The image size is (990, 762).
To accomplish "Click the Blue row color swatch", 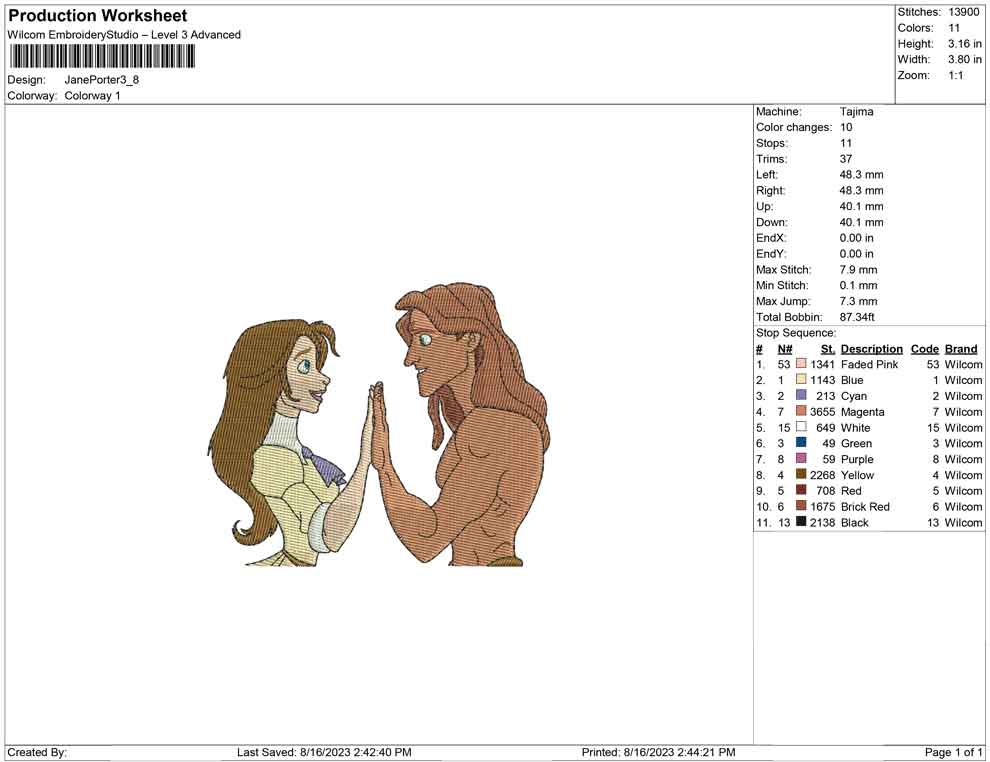I will (x=801, y=379).
